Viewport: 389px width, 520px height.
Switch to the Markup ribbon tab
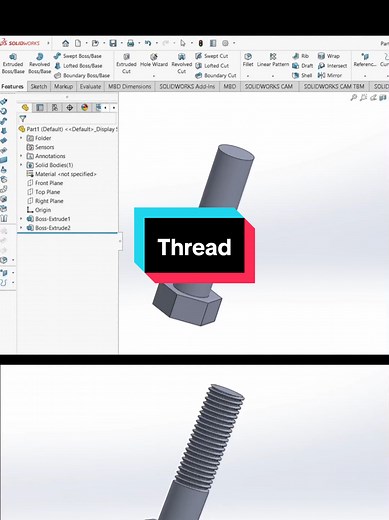[63, 86]
